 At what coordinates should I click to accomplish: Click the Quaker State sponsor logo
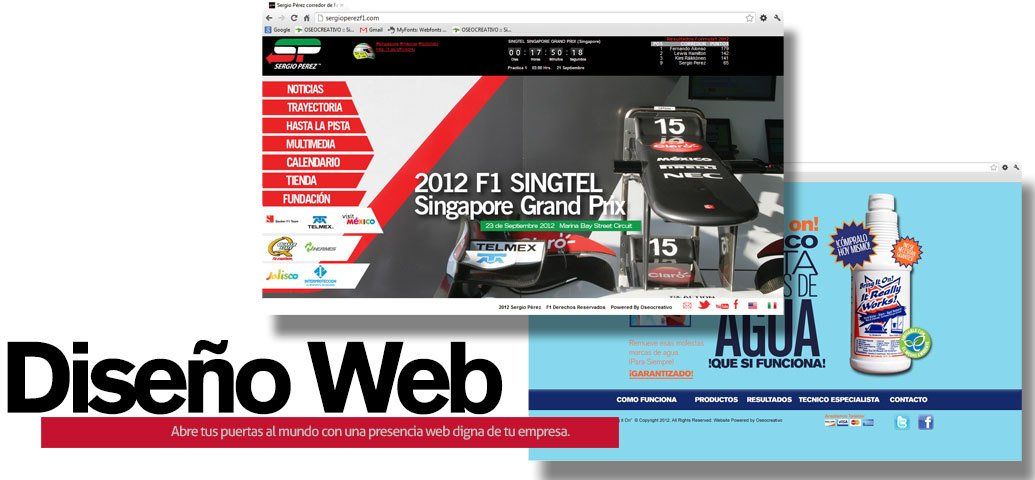click(x=282, y=248)
